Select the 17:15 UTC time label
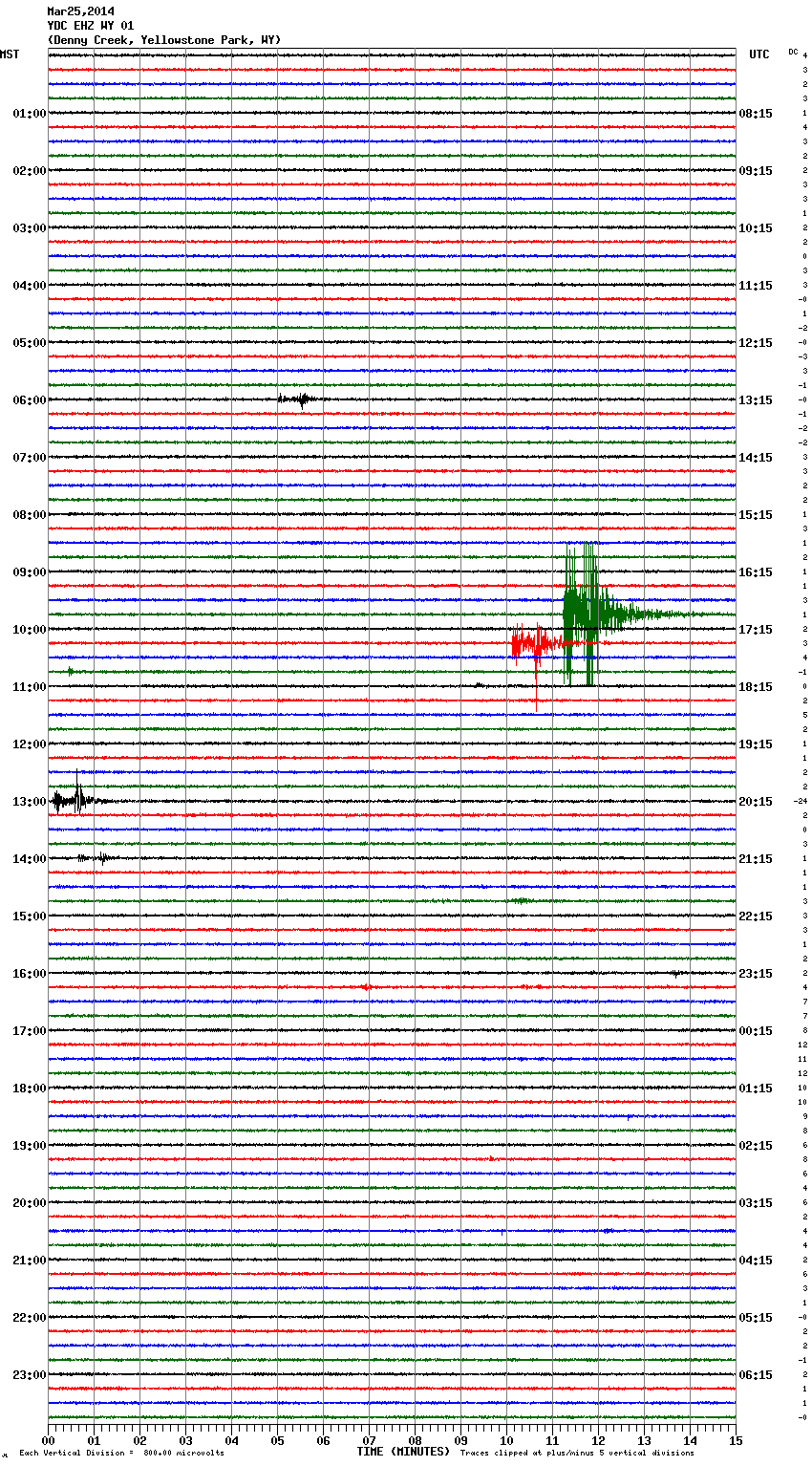812x1466 pixels. click(756, 630)
